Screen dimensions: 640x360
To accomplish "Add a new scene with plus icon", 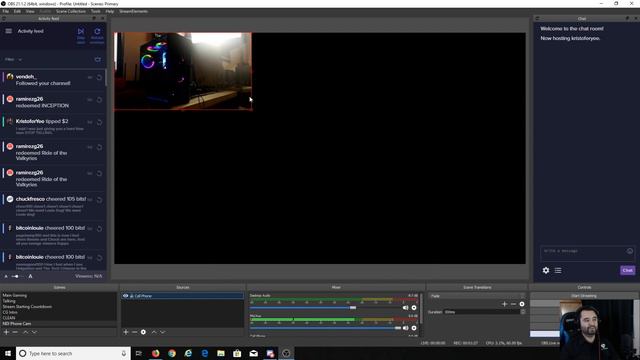I will tap(6, 332).
